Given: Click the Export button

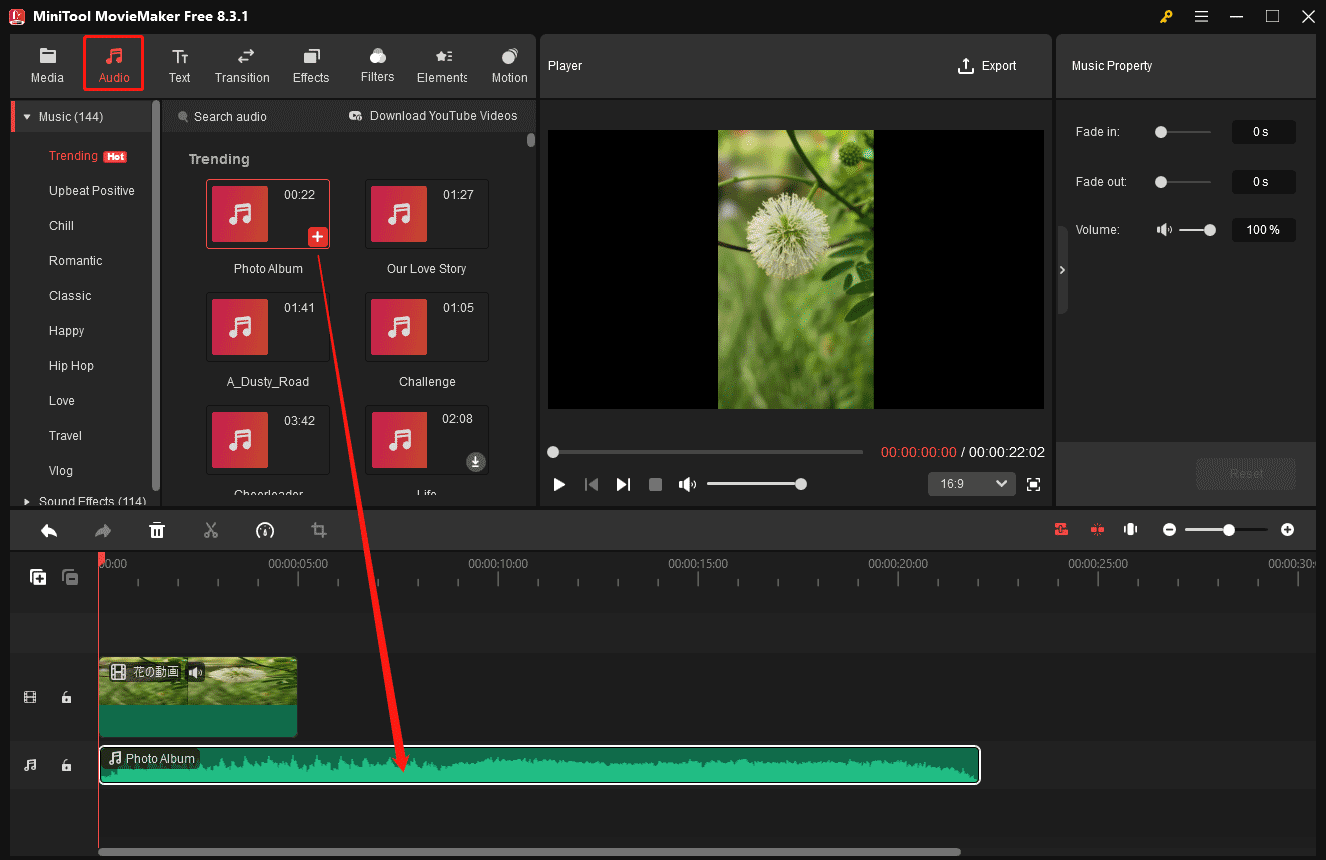Looking at the screenshot, I should click(x=986, y=66).
